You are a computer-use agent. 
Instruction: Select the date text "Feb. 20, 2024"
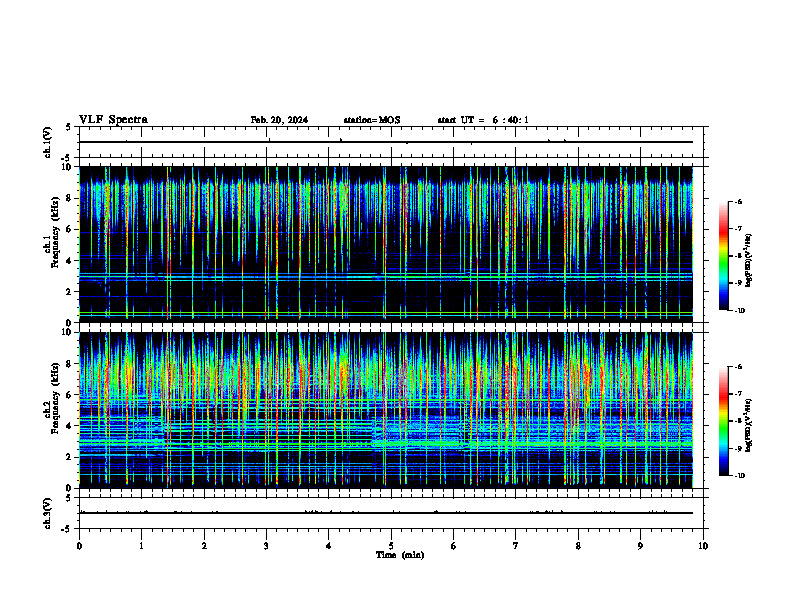(279, 120)
